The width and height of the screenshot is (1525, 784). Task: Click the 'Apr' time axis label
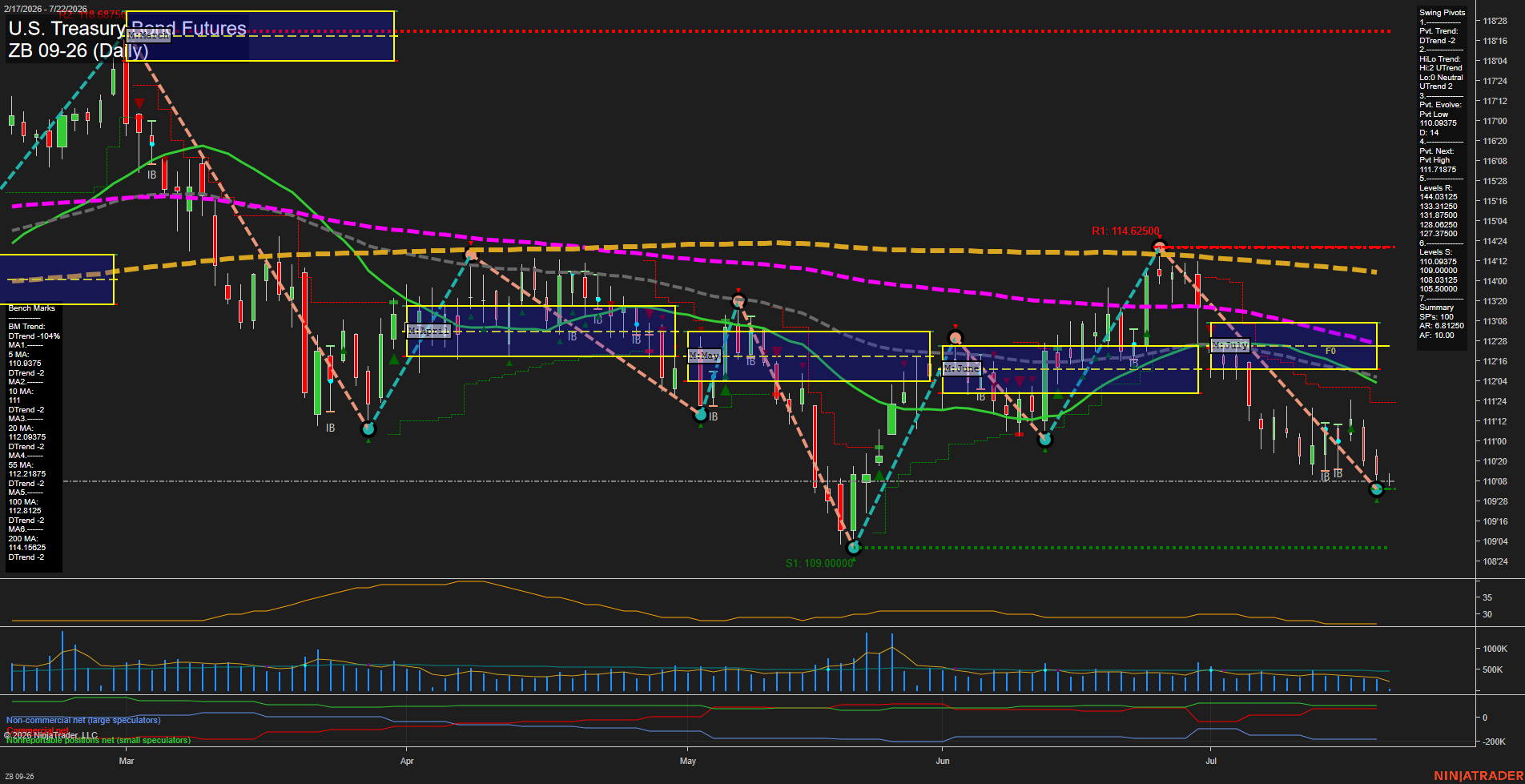click(407, 761)
